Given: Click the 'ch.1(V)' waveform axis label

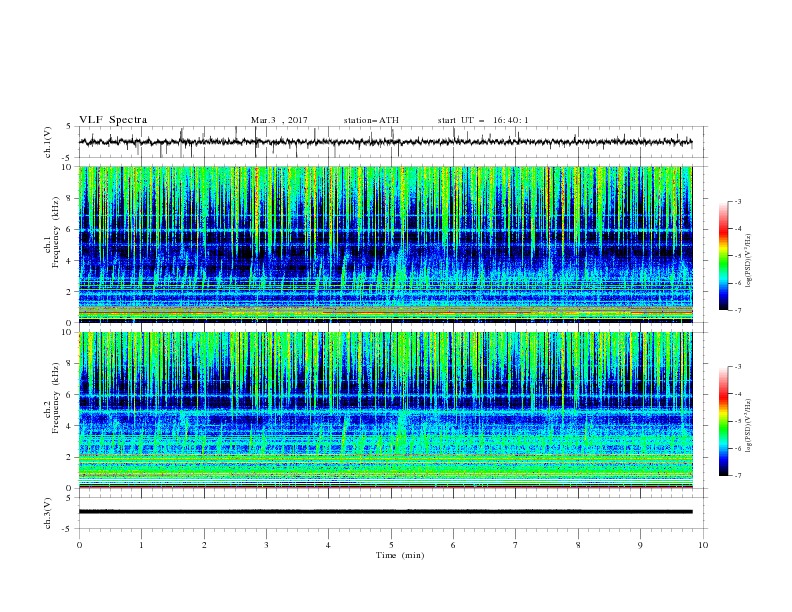Looking at the screenshot, I should (48, 142).
